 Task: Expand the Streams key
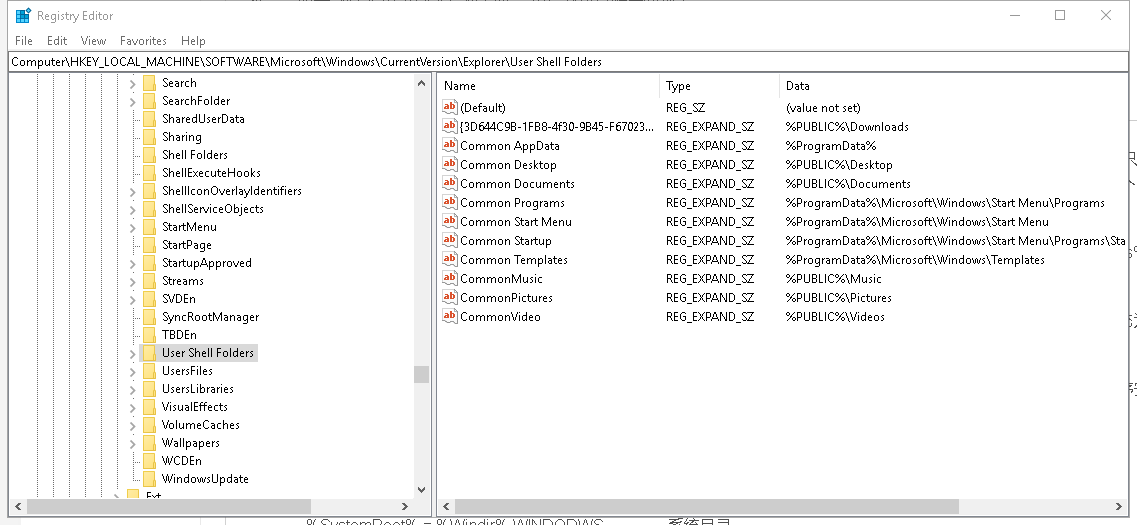pyautogui.click(x=132, y=281)
